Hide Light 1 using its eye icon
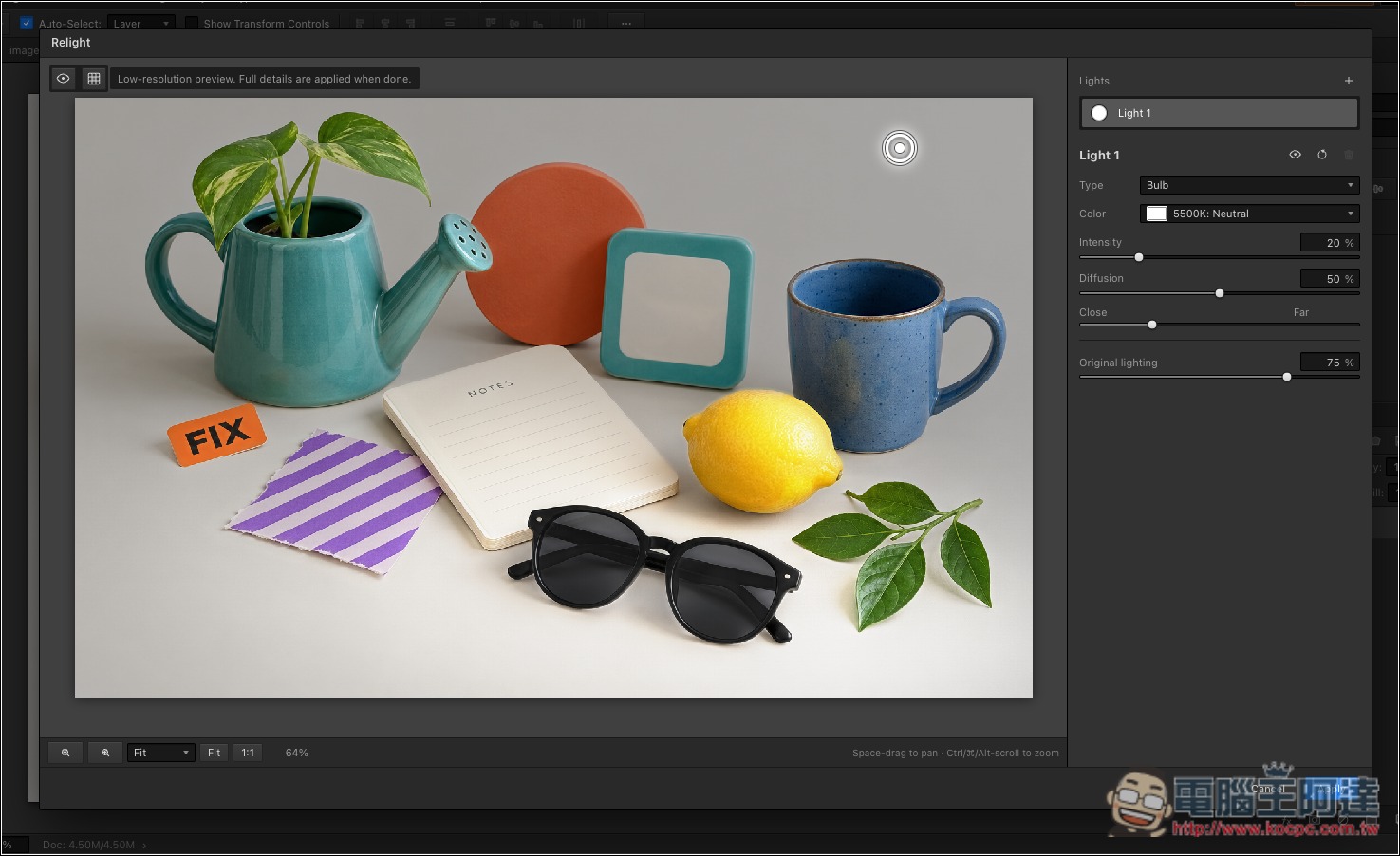The image size is (1400, 856). [1295, 155]
